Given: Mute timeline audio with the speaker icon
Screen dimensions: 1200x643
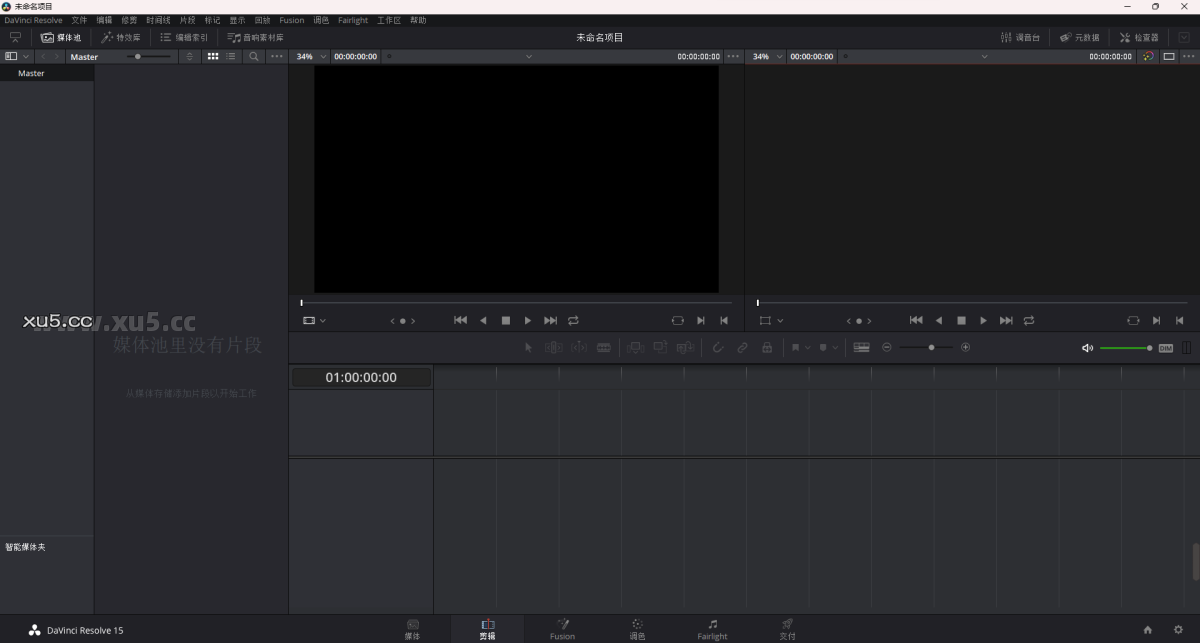Looking at the screenshot, I should 1087,347.
